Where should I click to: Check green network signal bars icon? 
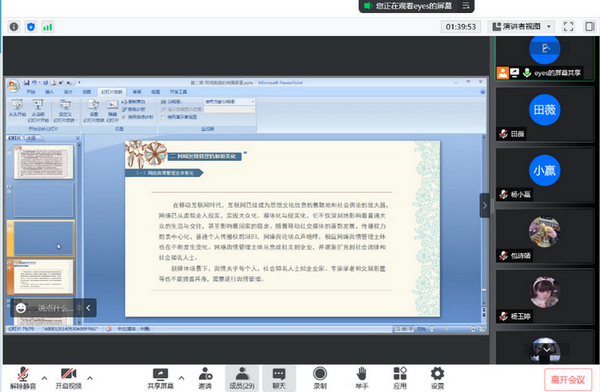pos(47,27)
